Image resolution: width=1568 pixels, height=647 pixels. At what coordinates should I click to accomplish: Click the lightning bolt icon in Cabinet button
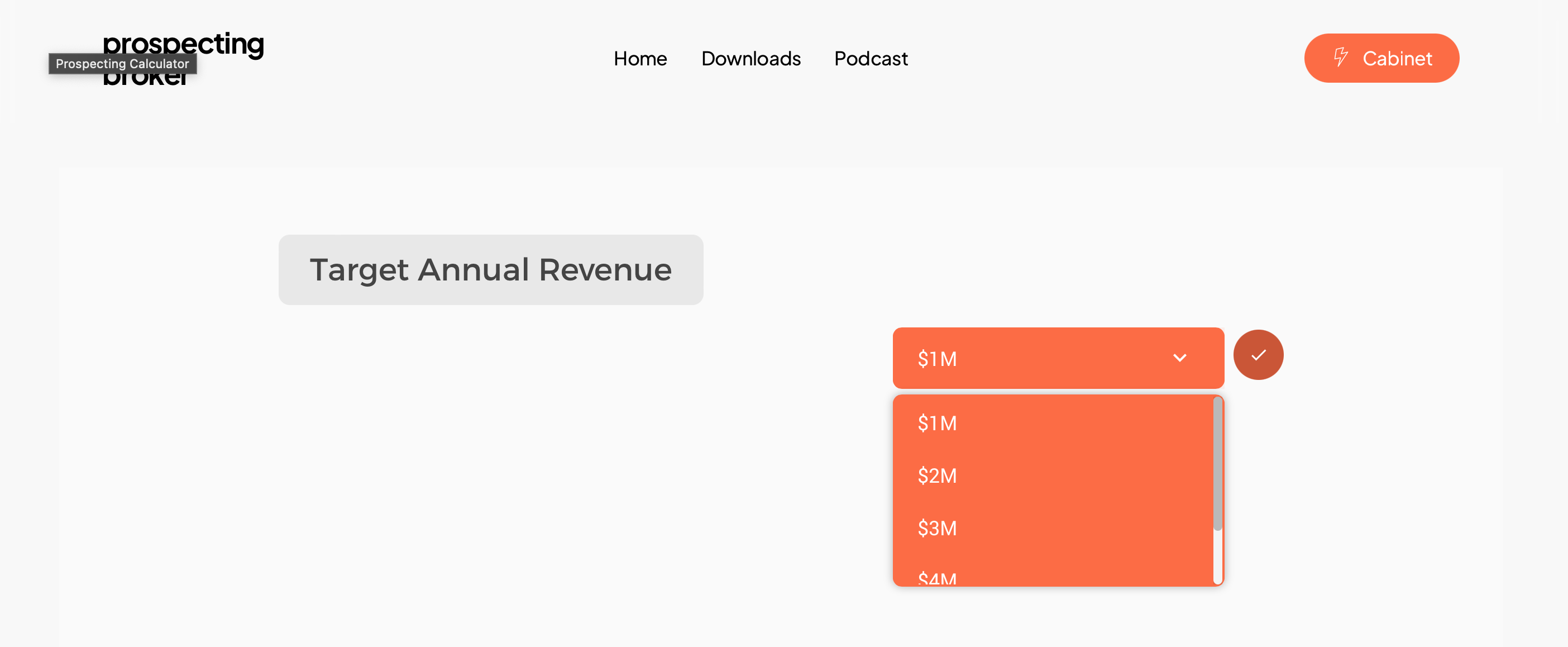point(1340,58)
